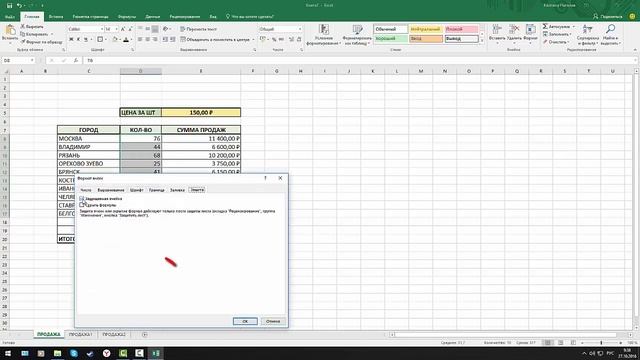
Task: Switch to the Review (Рецензирование) ribbon tab
Action: coord(184,17)
